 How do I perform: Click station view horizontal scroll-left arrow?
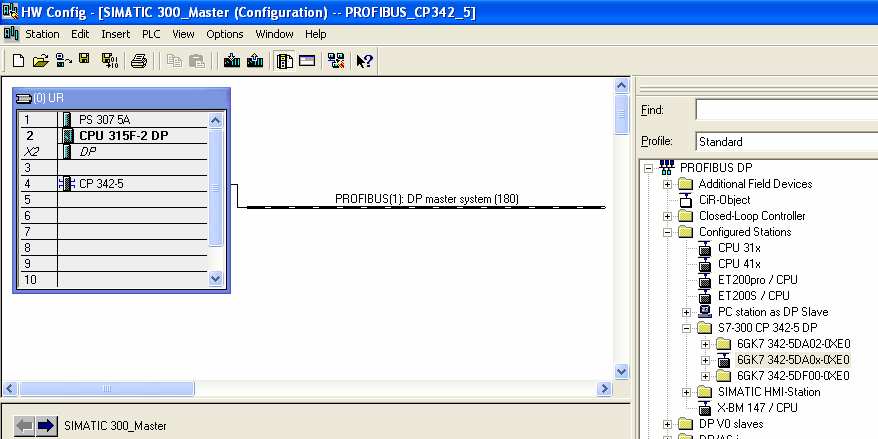pyautogui.click(x=10, y=389)
